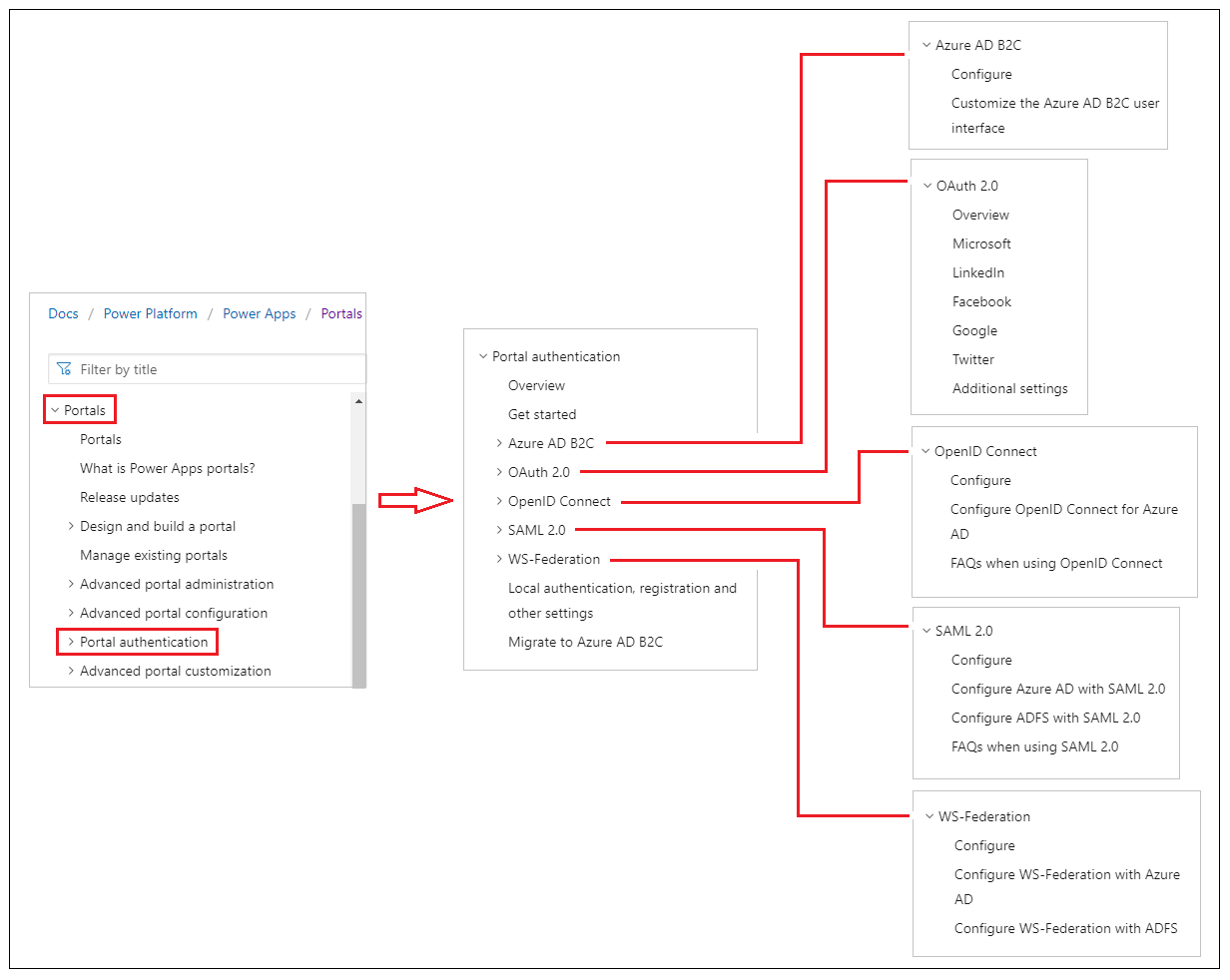
Task: Expand Advanced portal administration chevron
Action: tap(71, 584)
